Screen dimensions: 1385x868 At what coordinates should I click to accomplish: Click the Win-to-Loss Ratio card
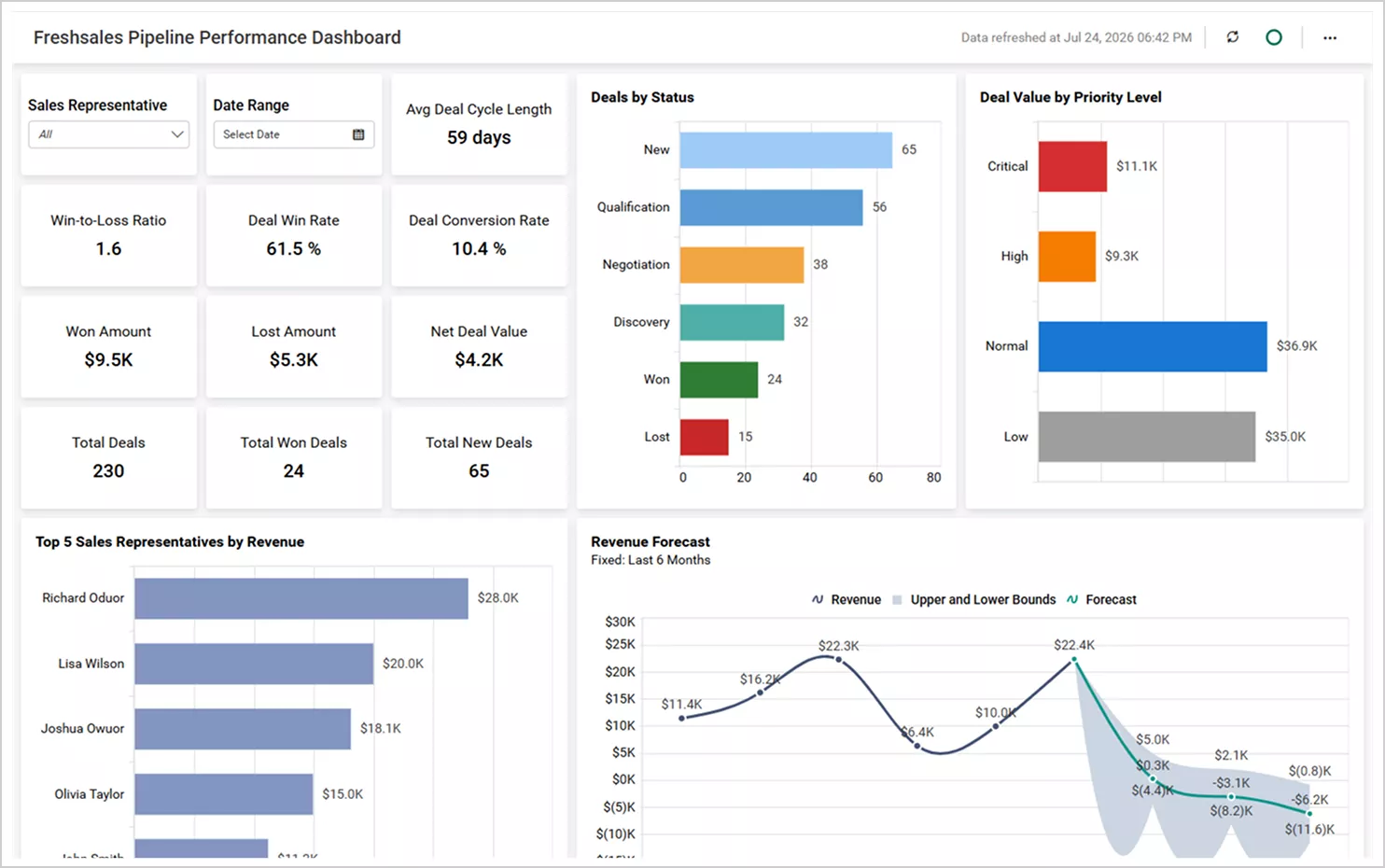click(x=108, y=235)
